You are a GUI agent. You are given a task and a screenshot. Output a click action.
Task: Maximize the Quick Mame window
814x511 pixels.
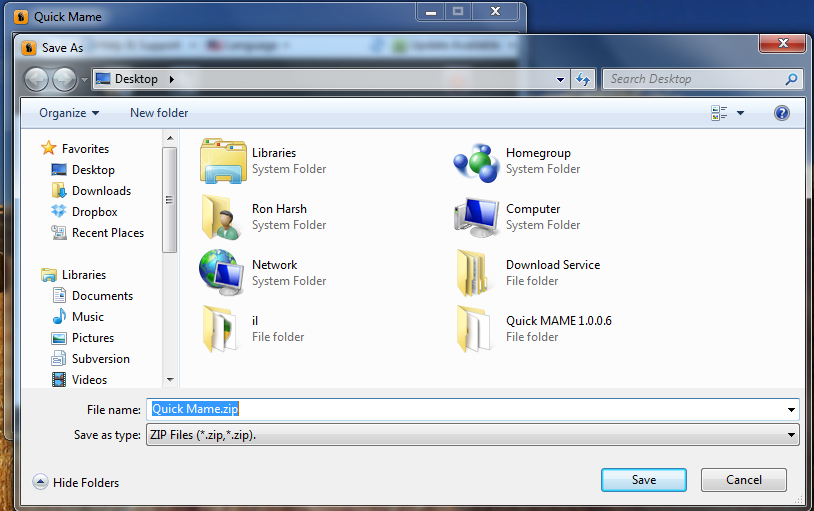457,12
